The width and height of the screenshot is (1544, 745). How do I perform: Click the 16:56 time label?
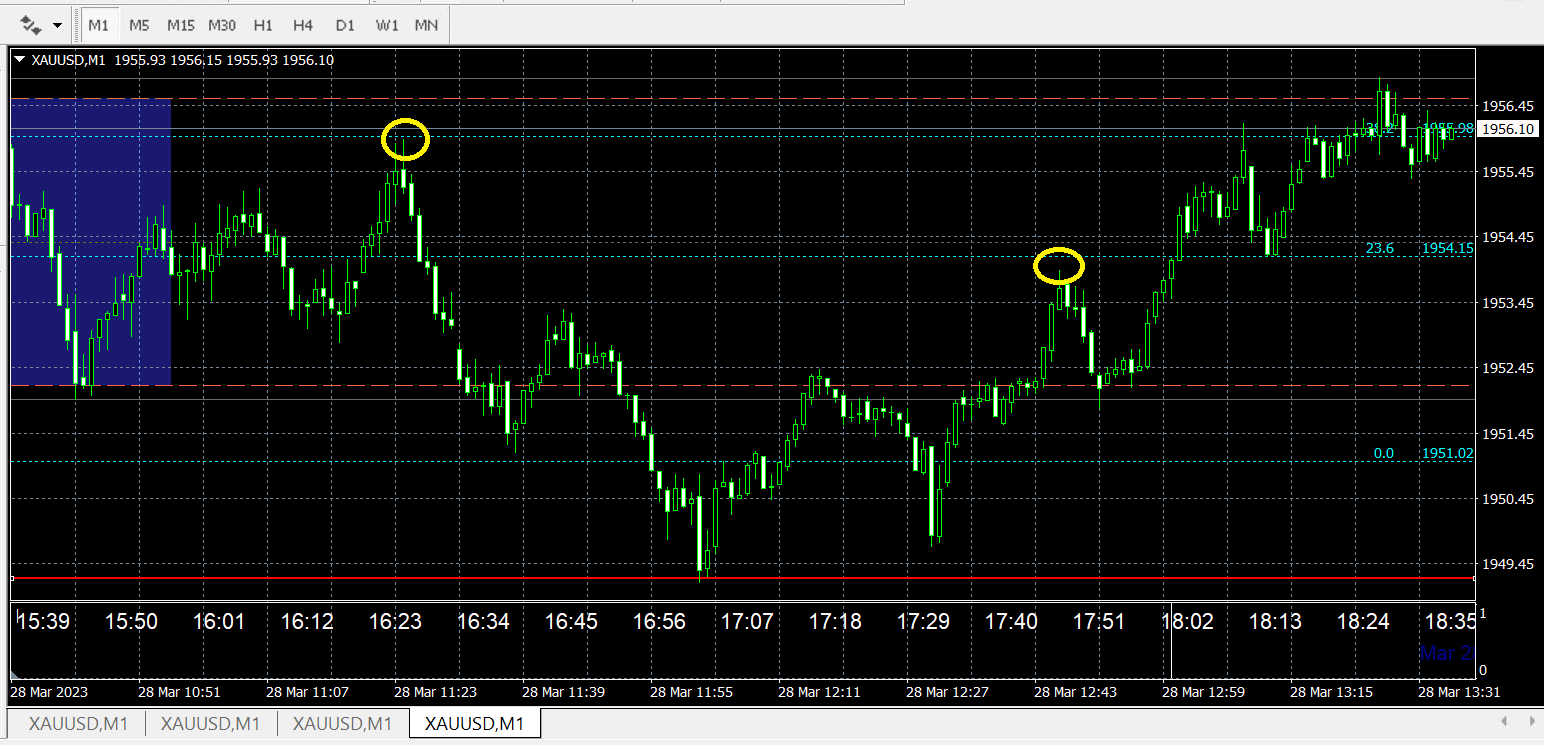(659, 622)
